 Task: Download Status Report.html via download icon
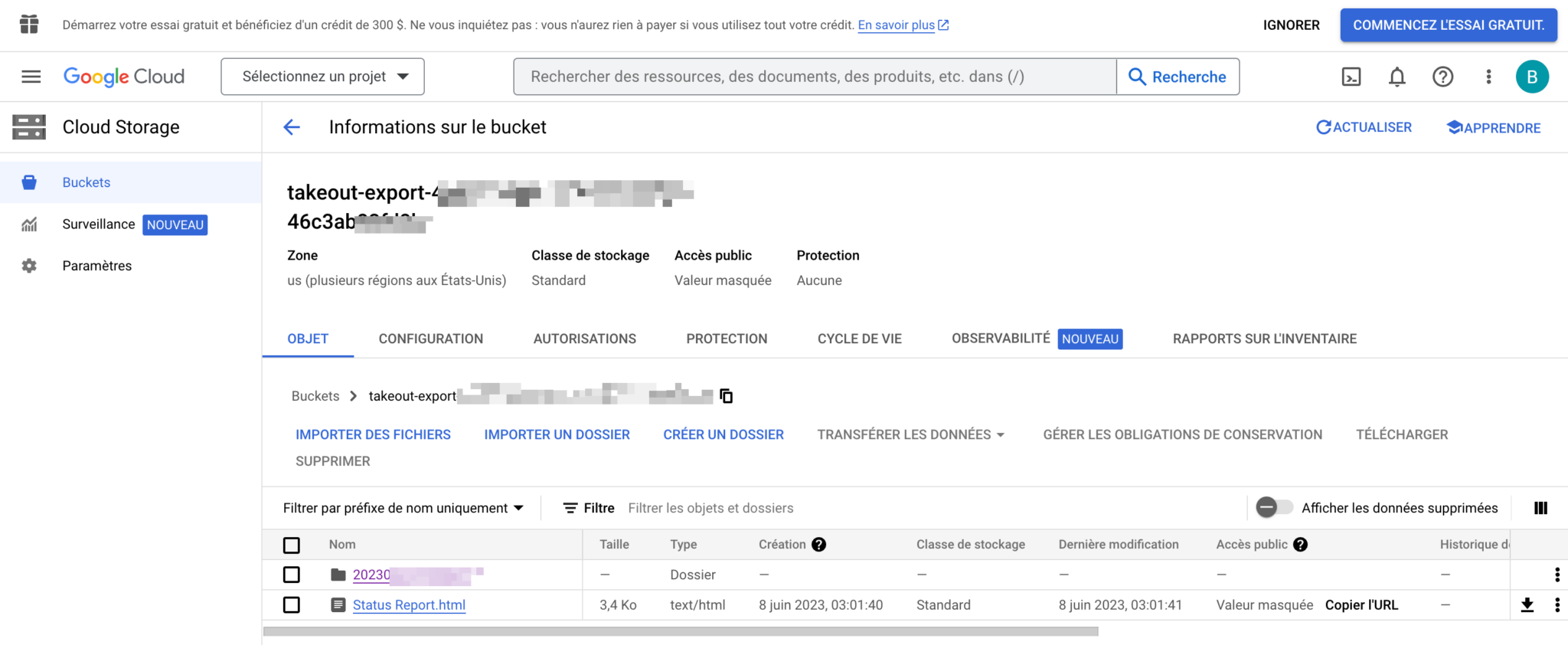point(1527,604)
